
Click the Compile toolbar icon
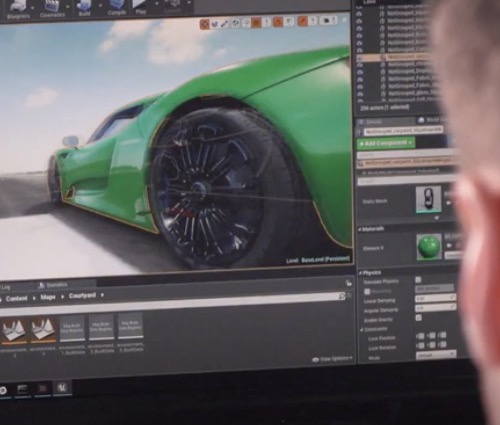click(x=117, y=7)
